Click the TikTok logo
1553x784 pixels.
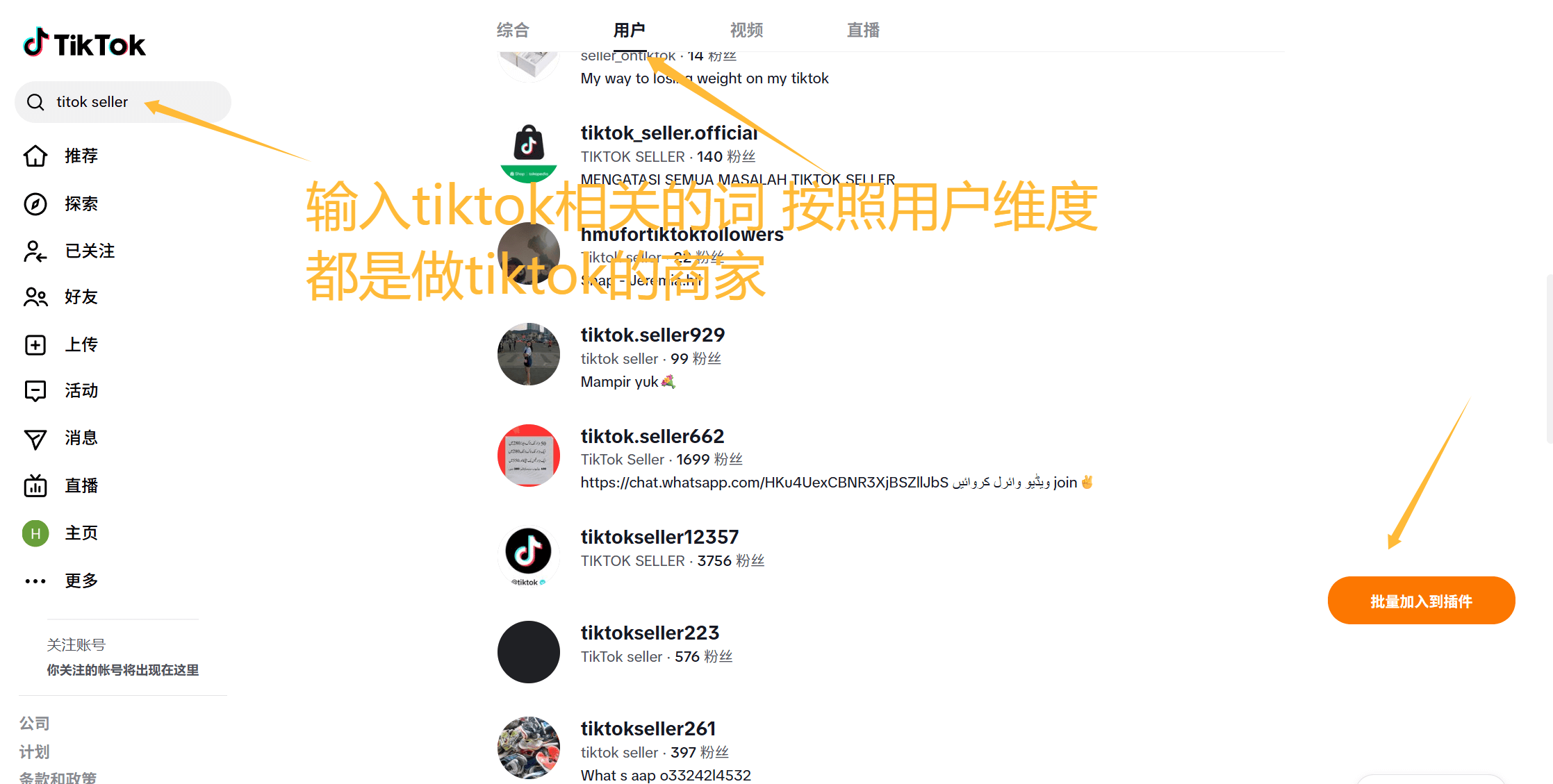(84, 43)
